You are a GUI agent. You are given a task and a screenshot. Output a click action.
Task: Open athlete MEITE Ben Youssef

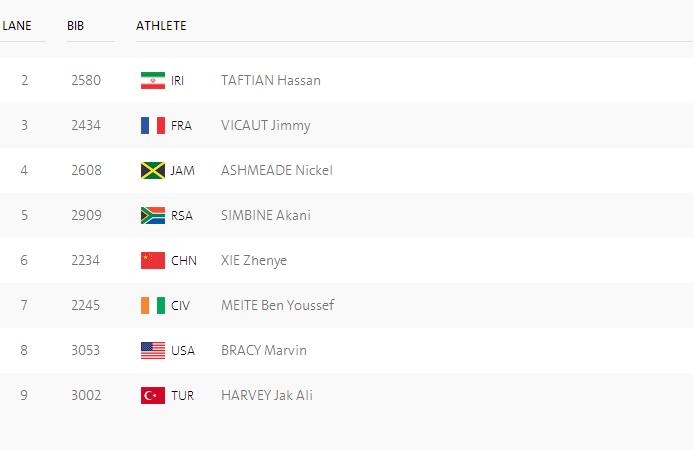pos(278,305)
